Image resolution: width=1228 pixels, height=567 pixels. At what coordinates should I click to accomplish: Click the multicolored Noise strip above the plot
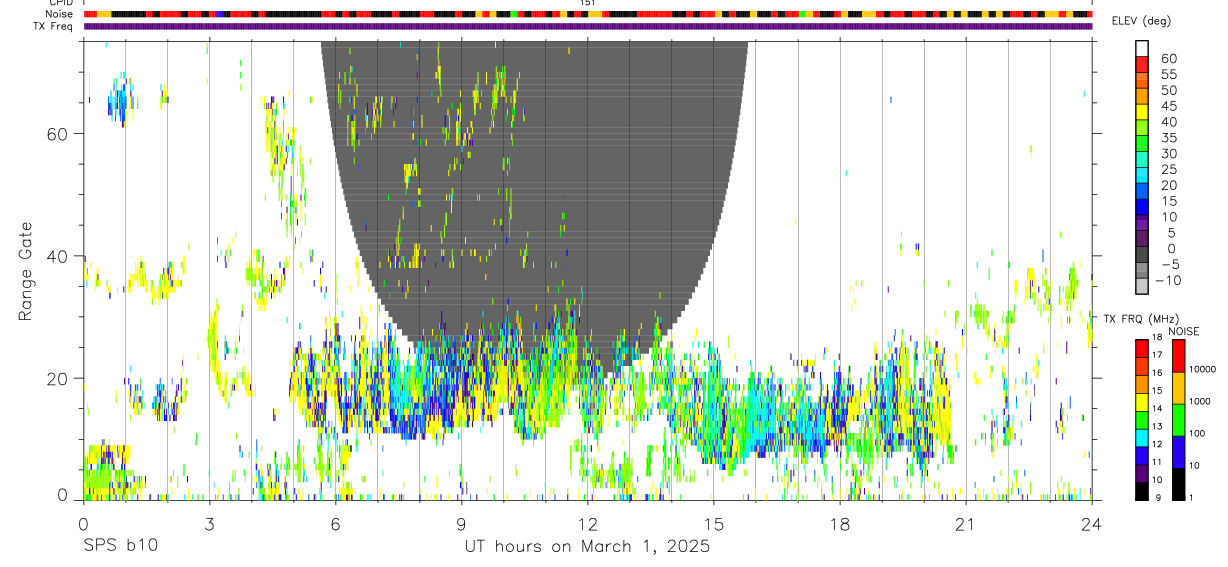[x=590, y=14]
